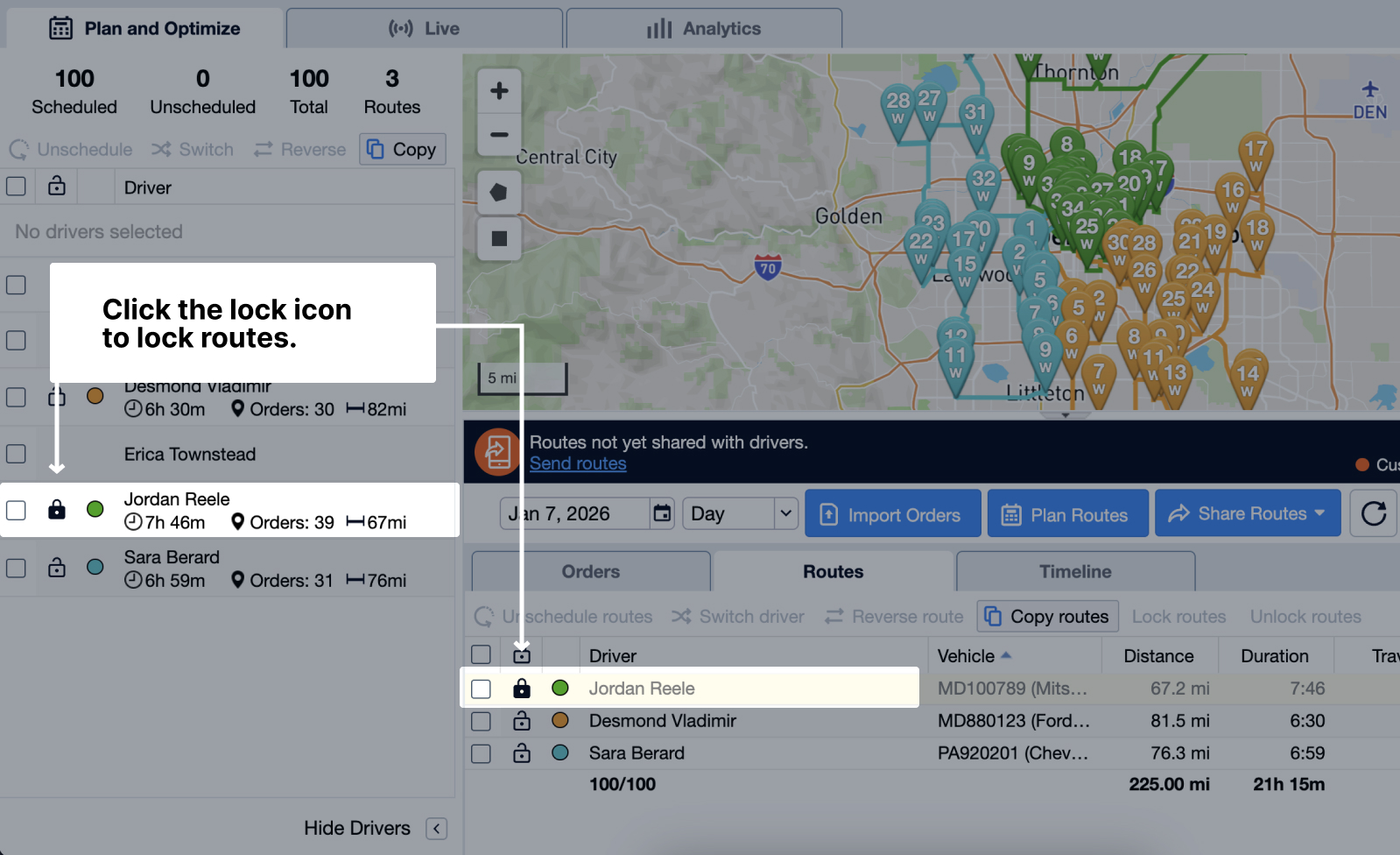Image resolution: width=1400 pixels, height=855 pixels.
Task: Click the Send routes link
Action: pos(578,463)
